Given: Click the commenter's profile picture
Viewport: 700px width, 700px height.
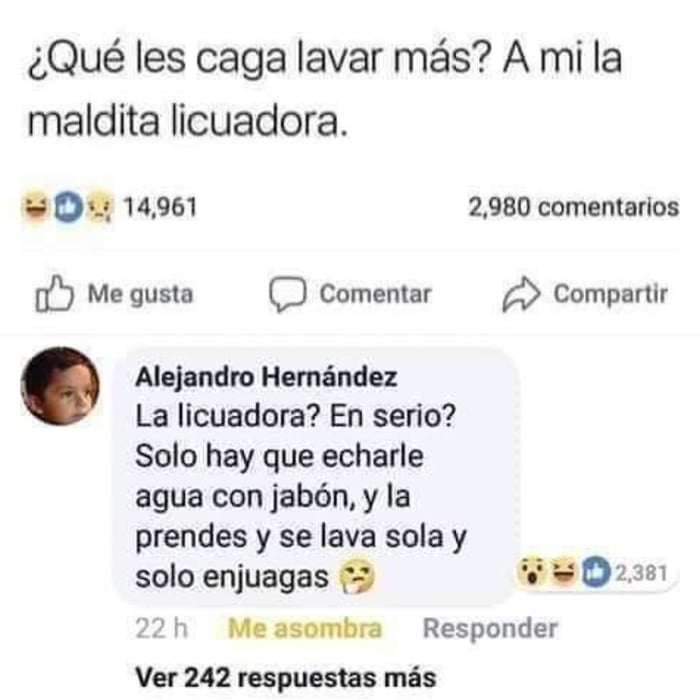Looking at the screenshot, I should pos(60,386).
